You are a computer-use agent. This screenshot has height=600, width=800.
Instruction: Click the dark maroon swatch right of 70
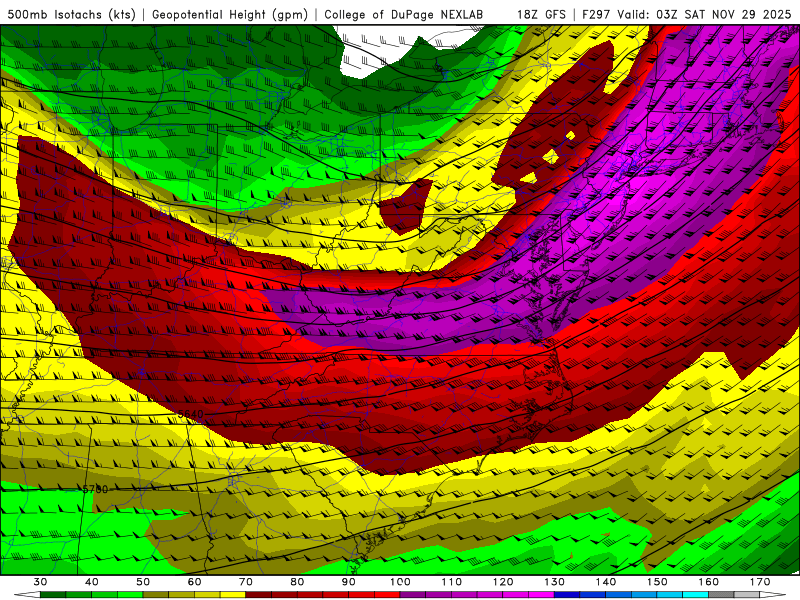click(259, 595)
